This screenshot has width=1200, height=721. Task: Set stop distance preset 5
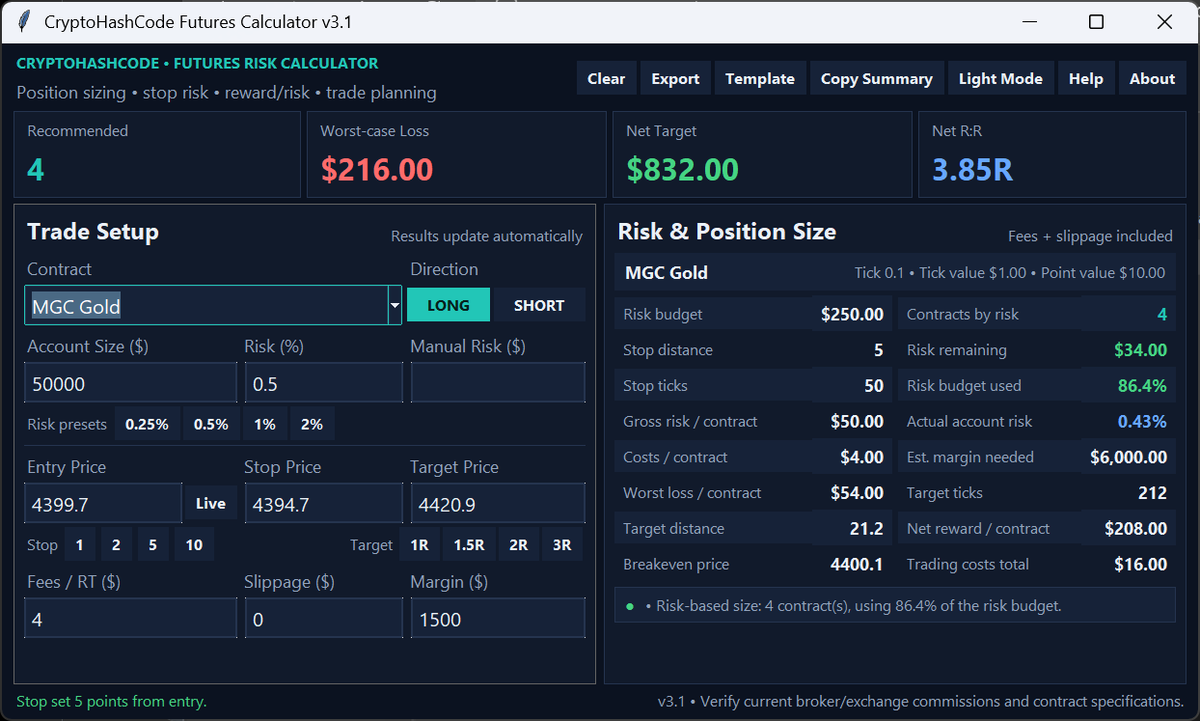point(152,545)
